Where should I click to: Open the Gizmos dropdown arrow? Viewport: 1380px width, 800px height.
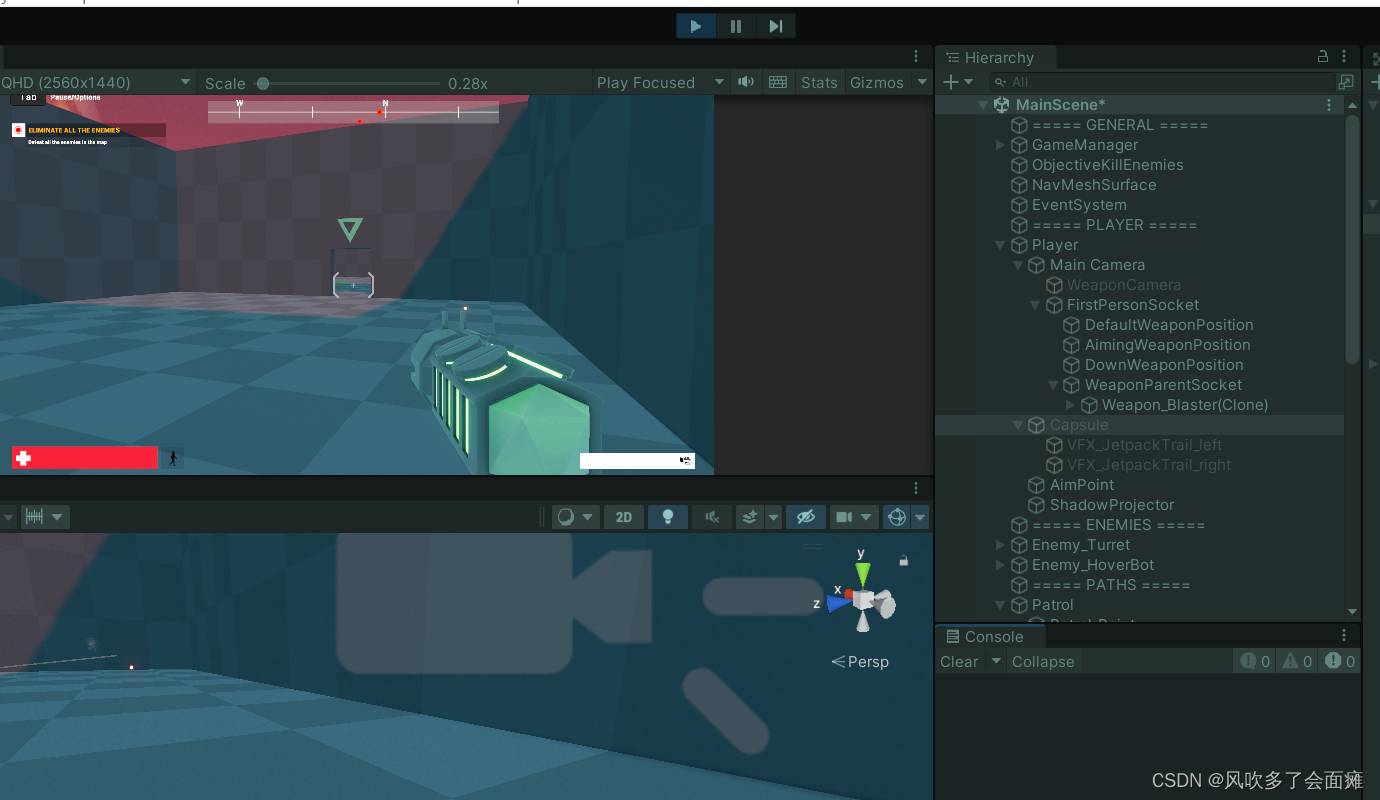(922, 83)
